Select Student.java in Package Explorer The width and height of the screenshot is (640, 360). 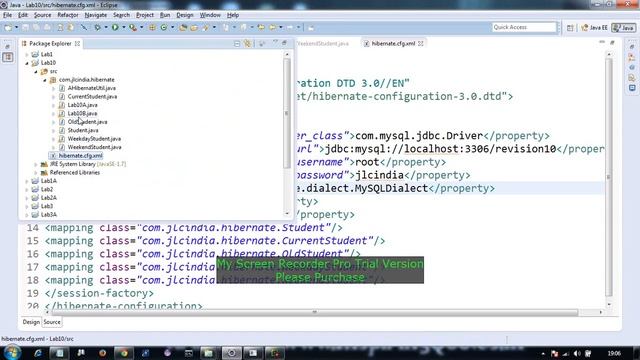(x=83, y=131)
